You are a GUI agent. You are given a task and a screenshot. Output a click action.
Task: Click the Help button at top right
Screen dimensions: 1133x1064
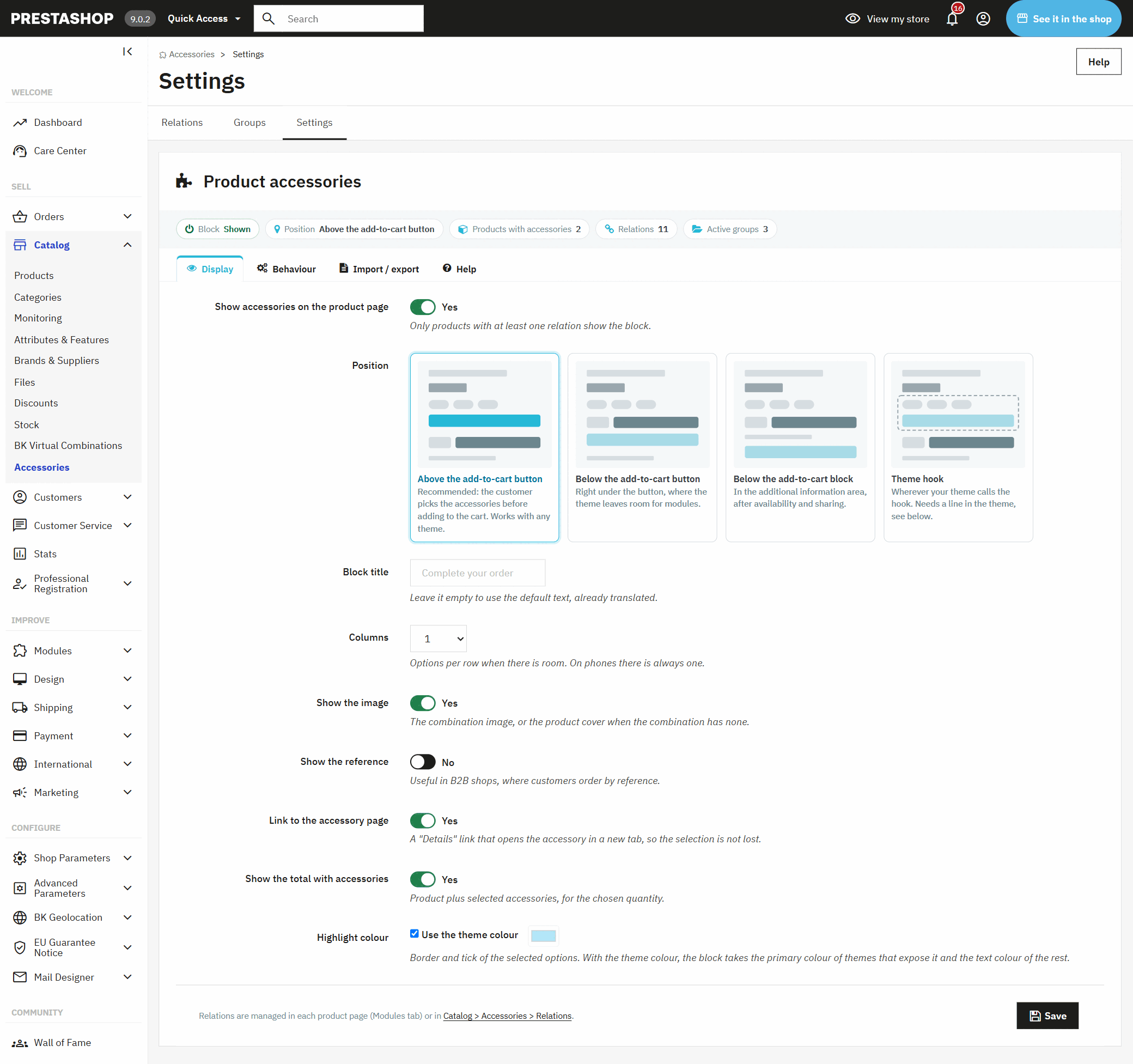[x=1098, y=62]
